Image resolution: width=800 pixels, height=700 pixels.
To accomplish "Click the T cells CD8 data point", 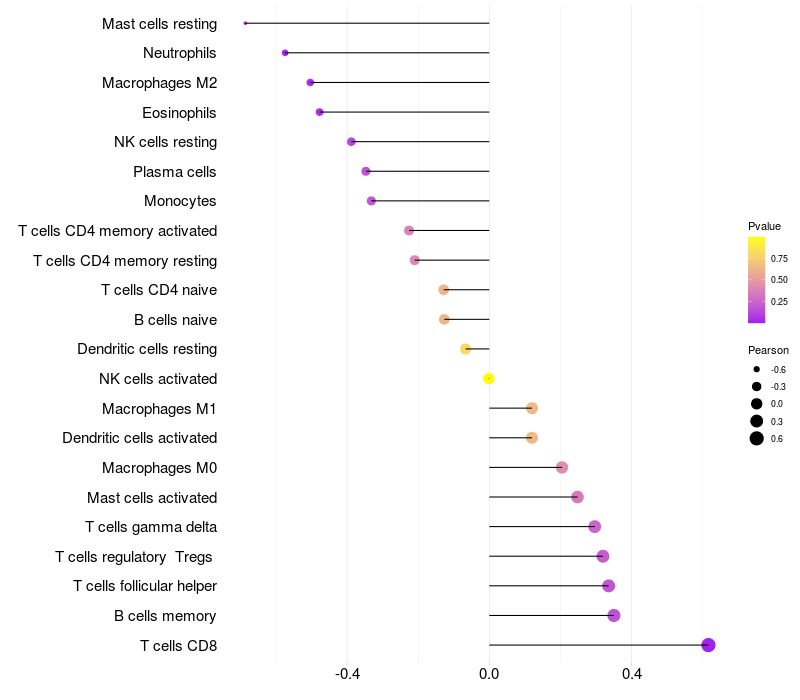I will pyautogui.click(x=708, y=645).
